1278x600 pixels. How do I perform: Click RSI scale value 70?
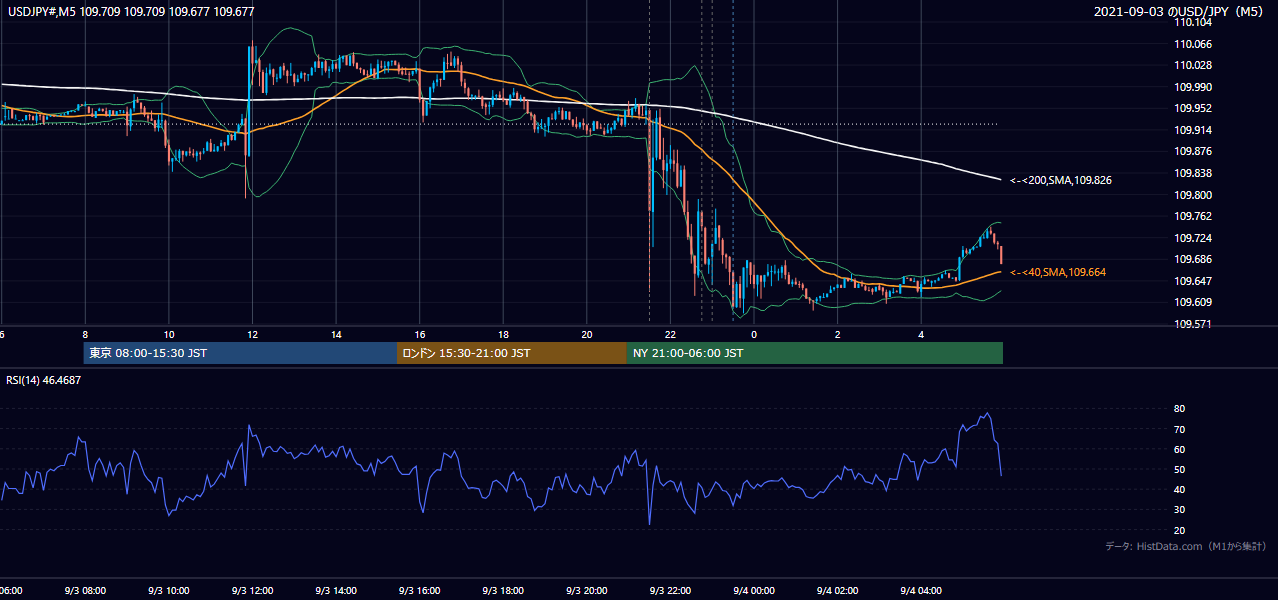(x=1179, y=429)
